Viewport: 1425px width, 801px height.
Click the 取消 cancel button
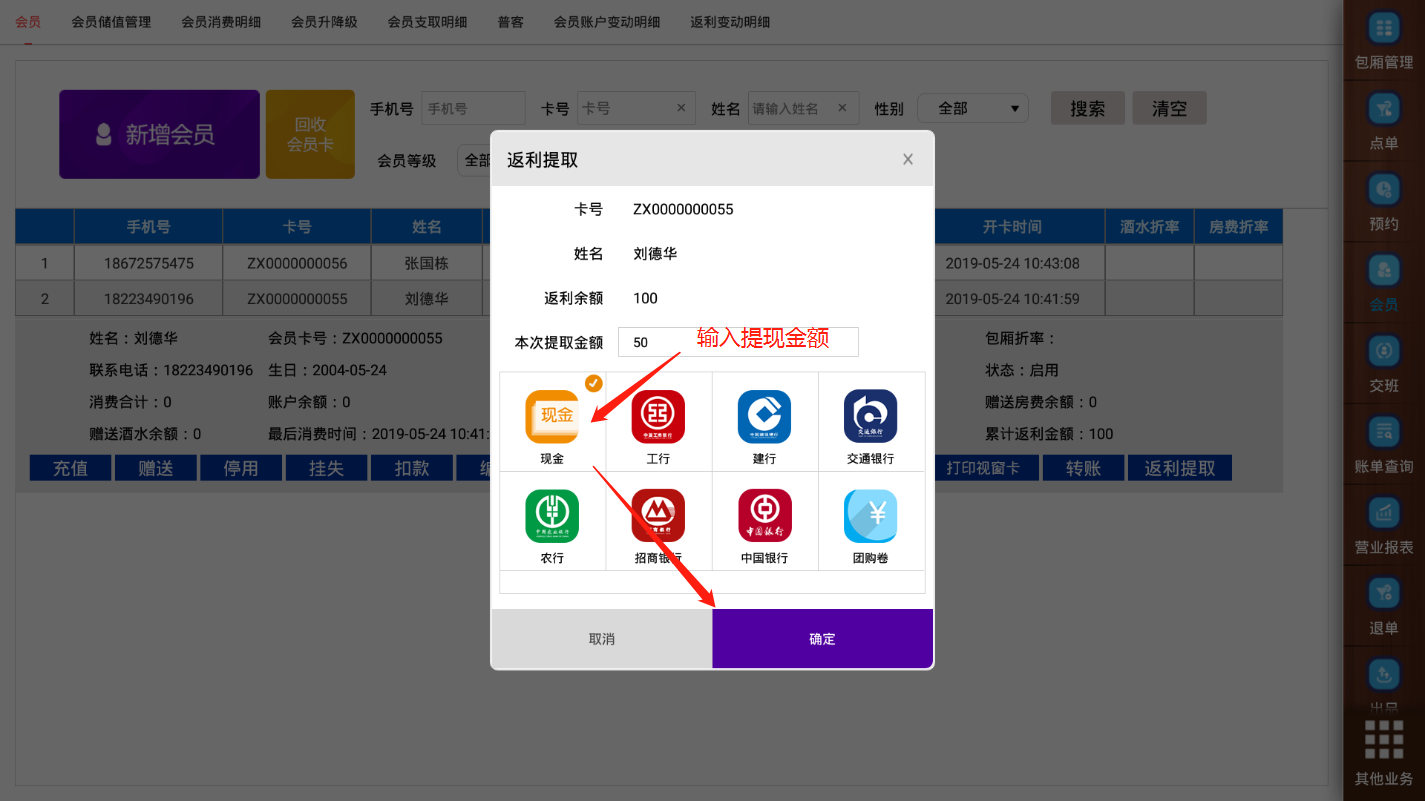602,639
